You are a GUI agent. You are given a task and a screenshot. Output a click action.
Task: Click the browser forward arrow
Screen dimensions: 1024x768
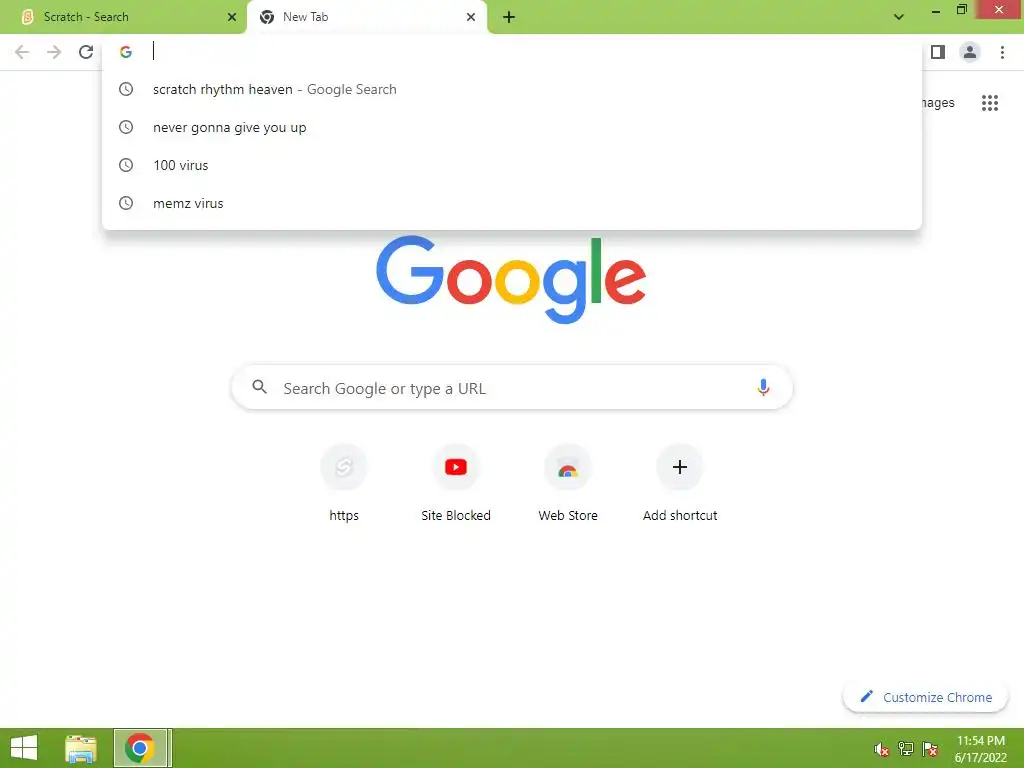pos(54,52)
